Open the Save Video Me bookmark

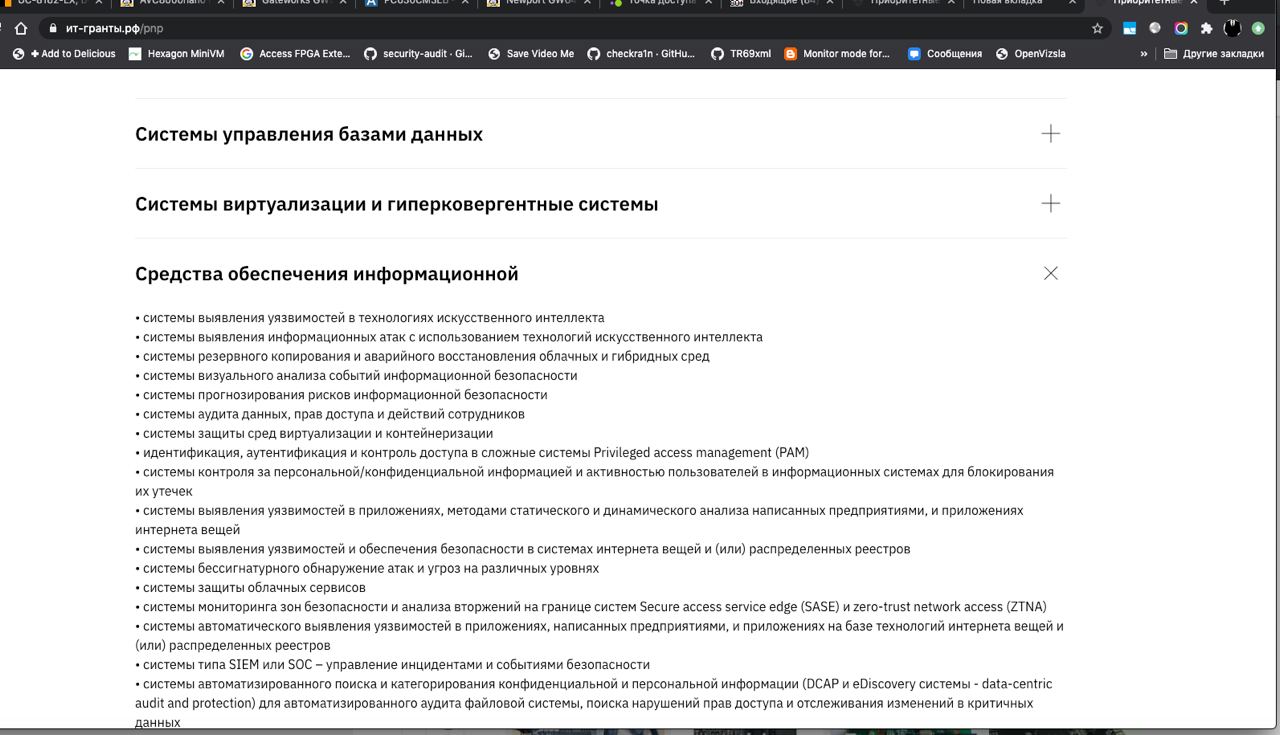pyautogui.click(x=531, y=54)
